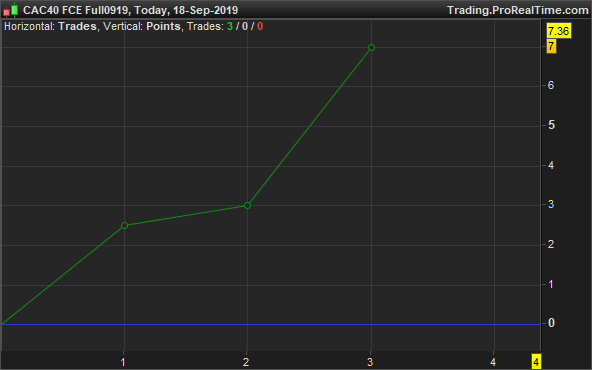This screenshot has height=370, width=592.
Task: Click the yellow 4 label on horizontal axis
Action: [x=536, y=362]
